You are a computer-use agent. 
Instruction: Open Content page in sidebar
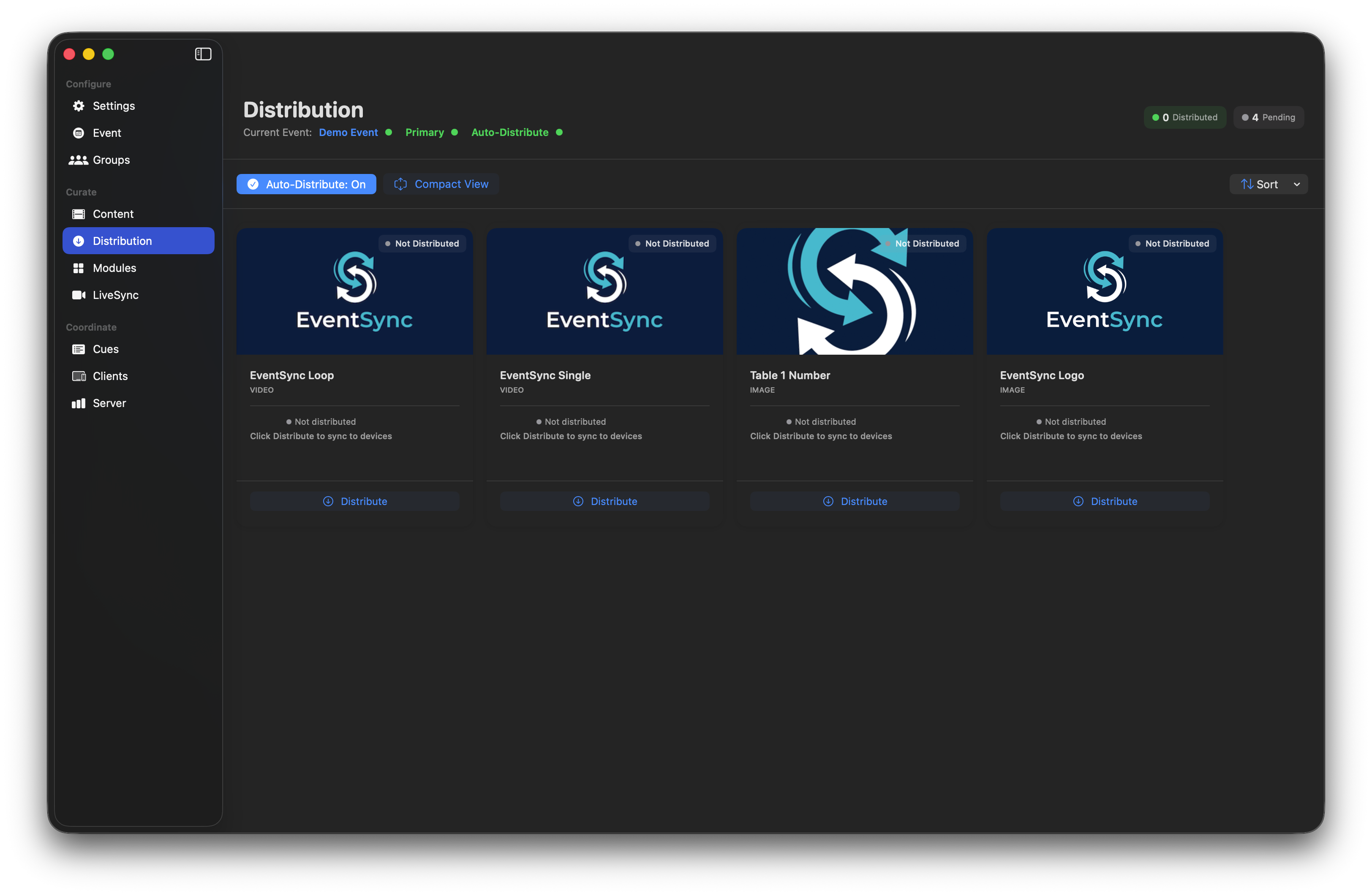(x=139, y=214)
